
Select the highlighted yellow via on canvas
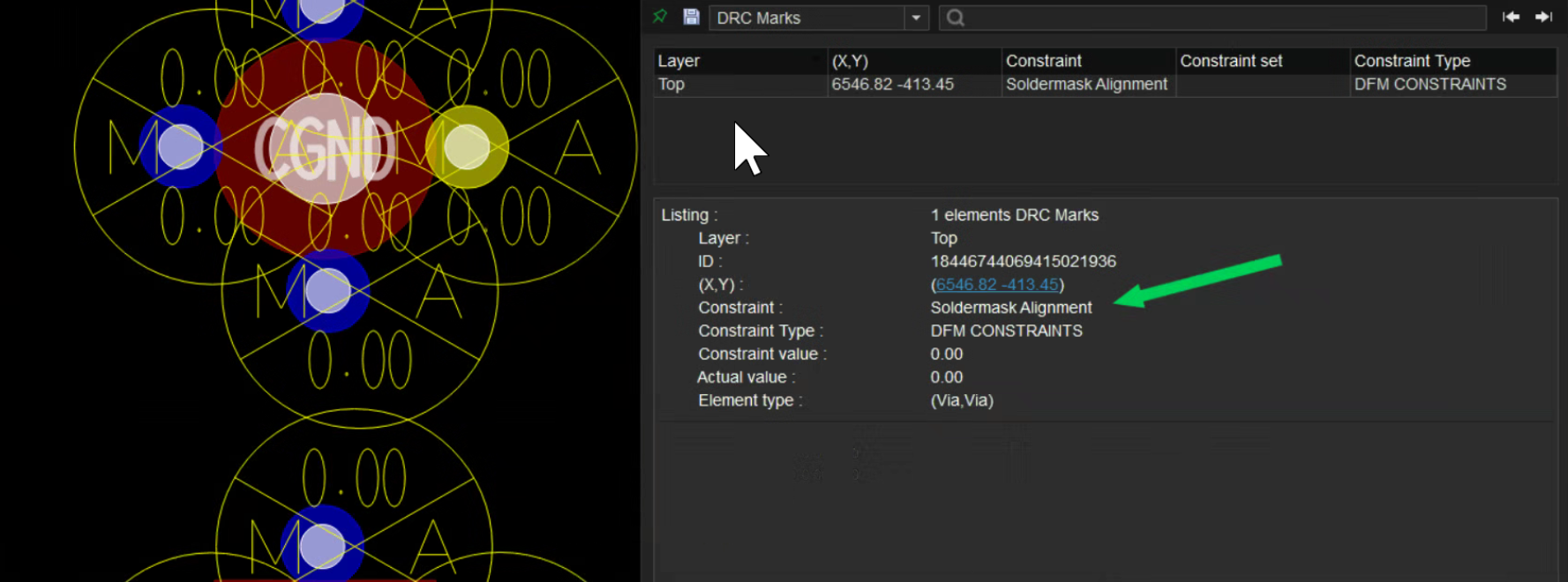[467, 147]
